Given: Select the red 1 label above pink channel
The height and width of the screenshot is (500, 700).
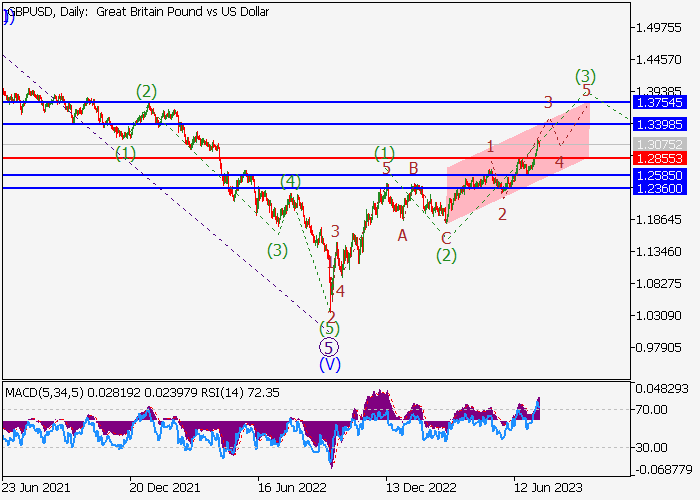Looking at the screenshot, I should pyautogui.click(x=491, y=146).
